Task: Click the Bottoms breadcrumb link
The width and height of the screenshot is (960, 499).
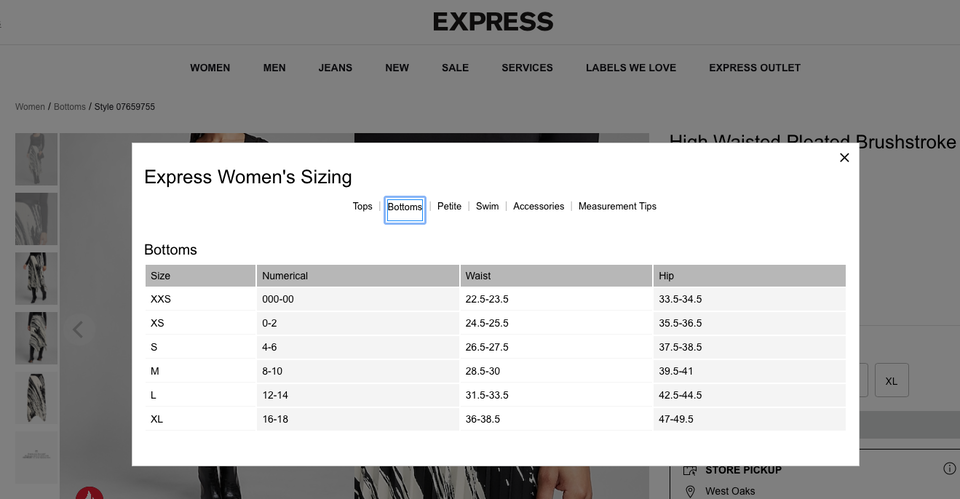Action: tap(70, 107)
